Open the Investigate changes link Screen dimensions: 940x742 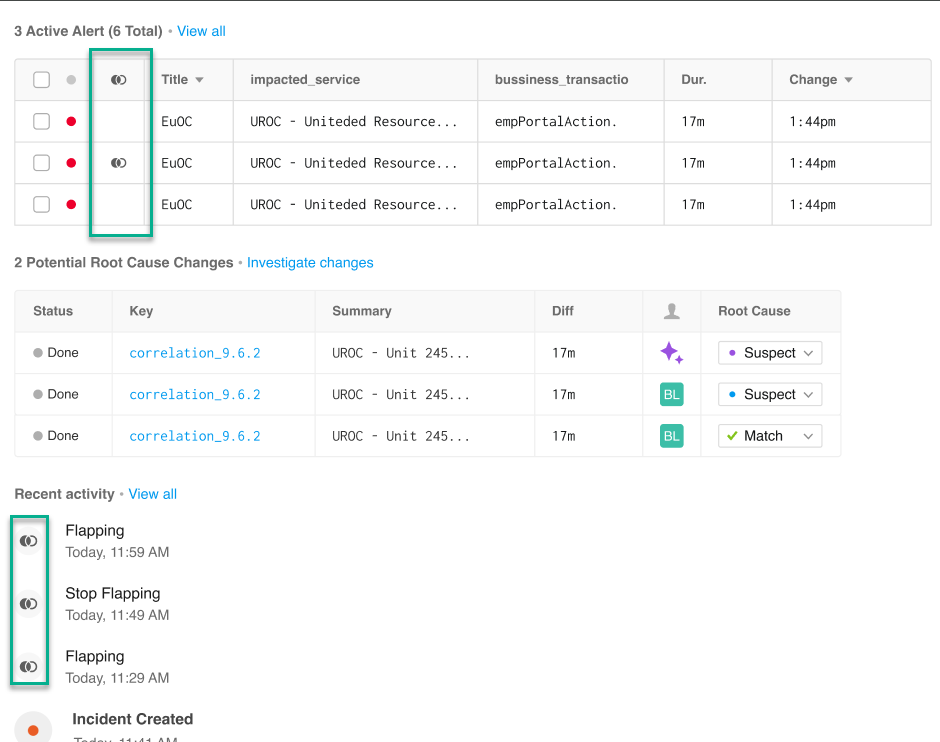[310, 263]
